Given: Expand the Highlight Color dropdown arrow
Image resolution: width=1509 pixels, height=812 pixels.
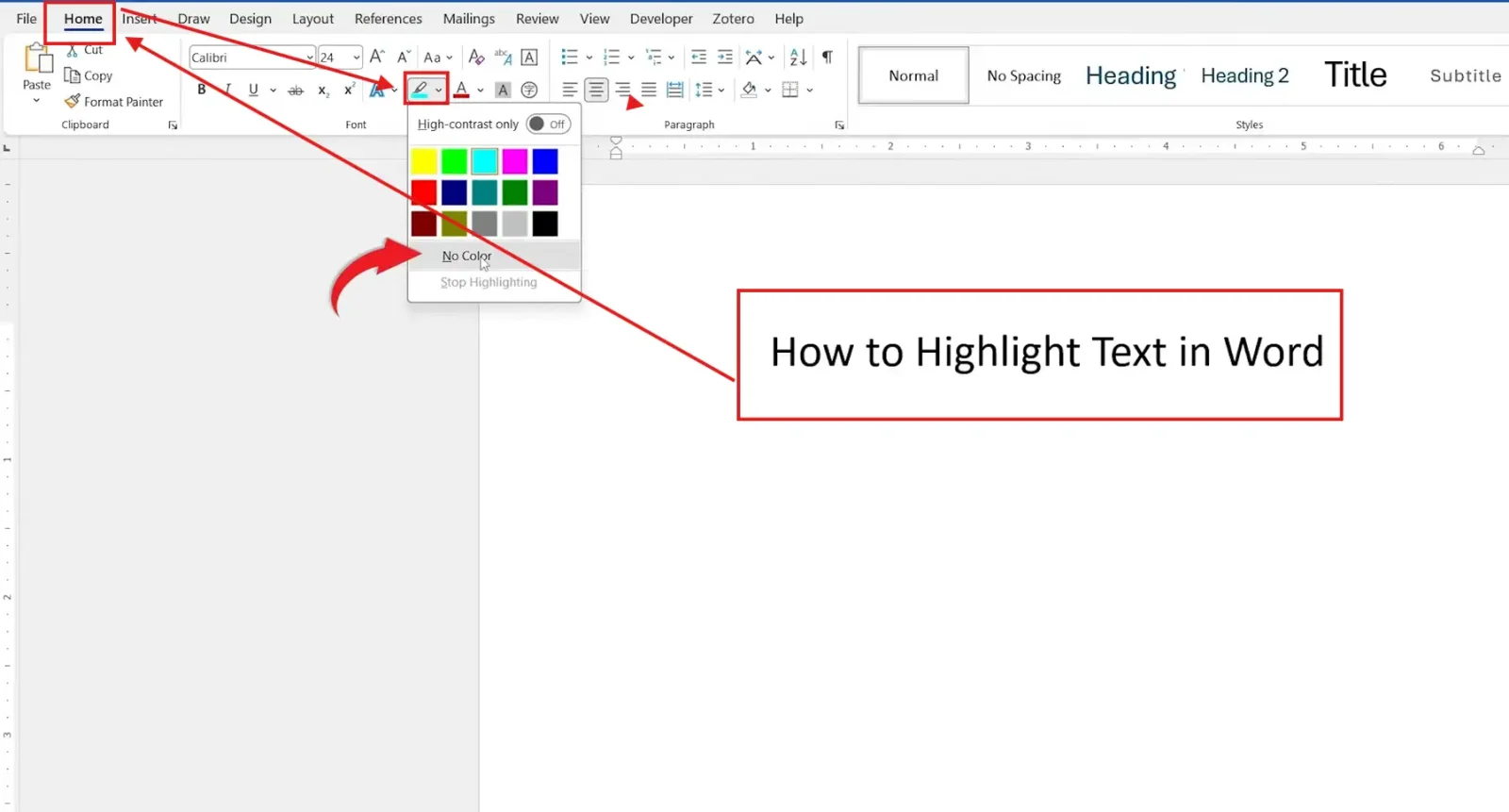Looking at the screenshot, I should [x=439, y=91].
